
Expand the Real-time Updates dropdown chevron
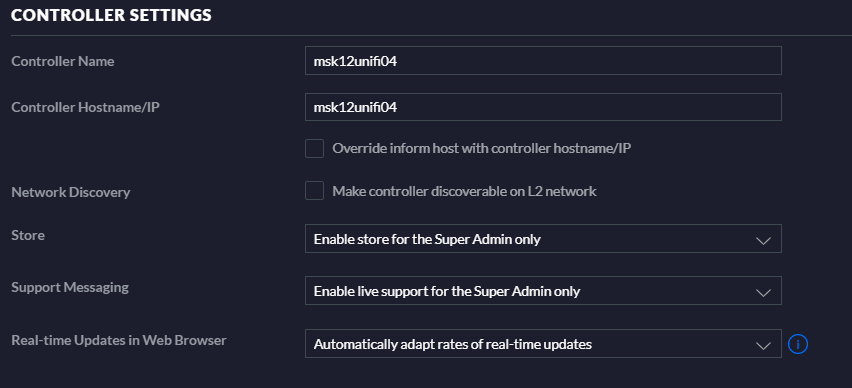pyautogui.click(x=763, y=345)
